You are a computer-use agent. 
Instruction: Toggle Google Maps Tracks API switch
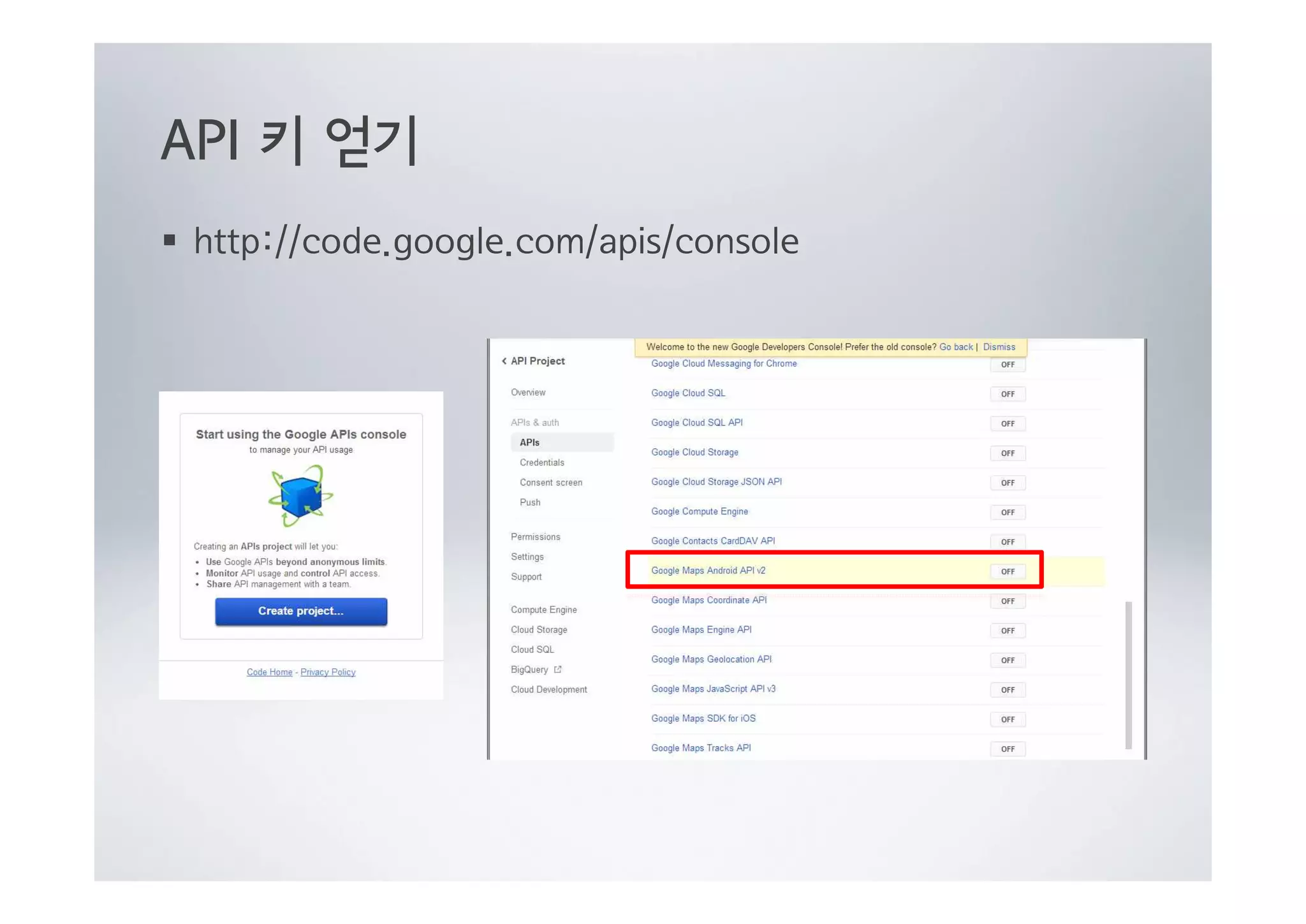(x=1008, y=749)
